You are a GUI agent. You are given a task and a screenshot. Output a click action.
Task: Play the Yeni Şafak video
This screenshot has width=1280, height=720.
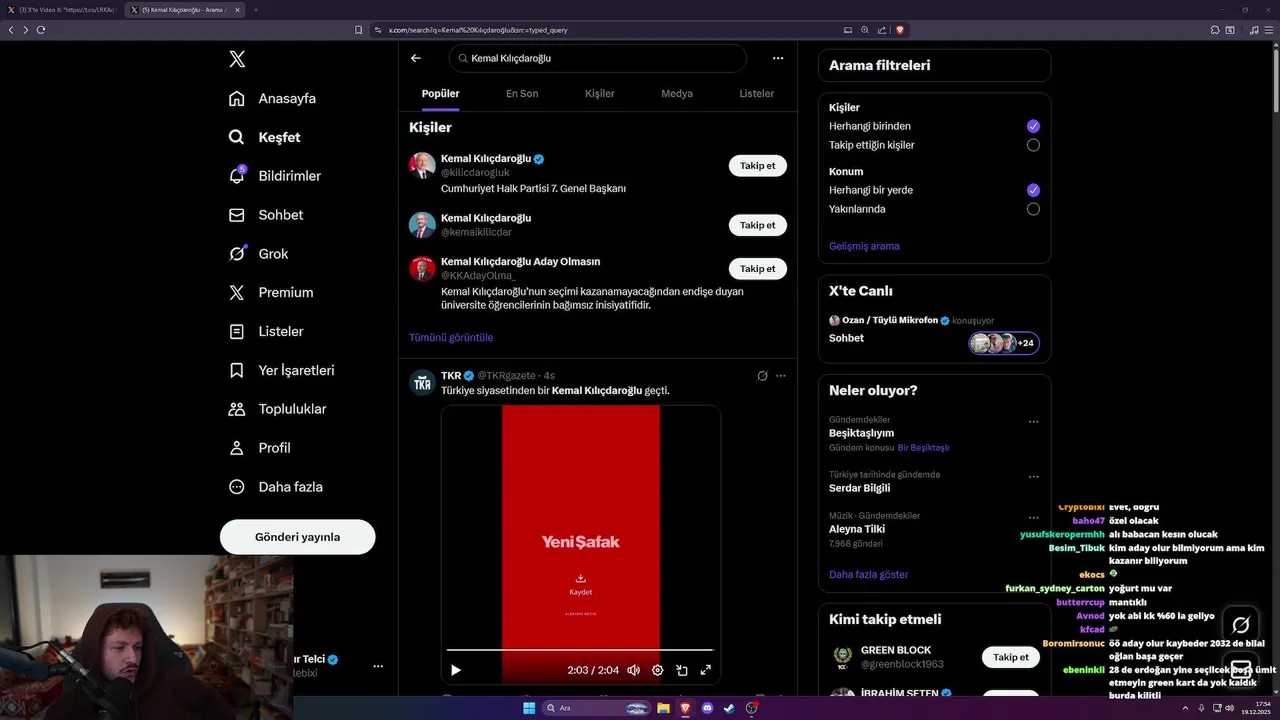[x=456, y=670]
